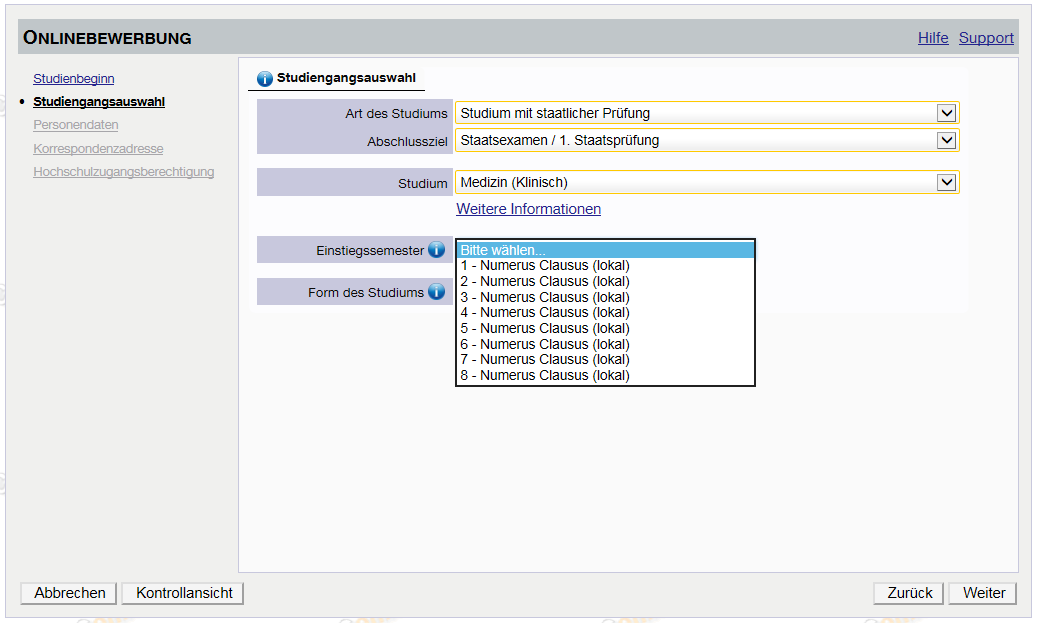The height and width of the screenshot is (623, 1037).
Task: Click info icon beside Form des Studiums
Action: [x=436, y=292]
